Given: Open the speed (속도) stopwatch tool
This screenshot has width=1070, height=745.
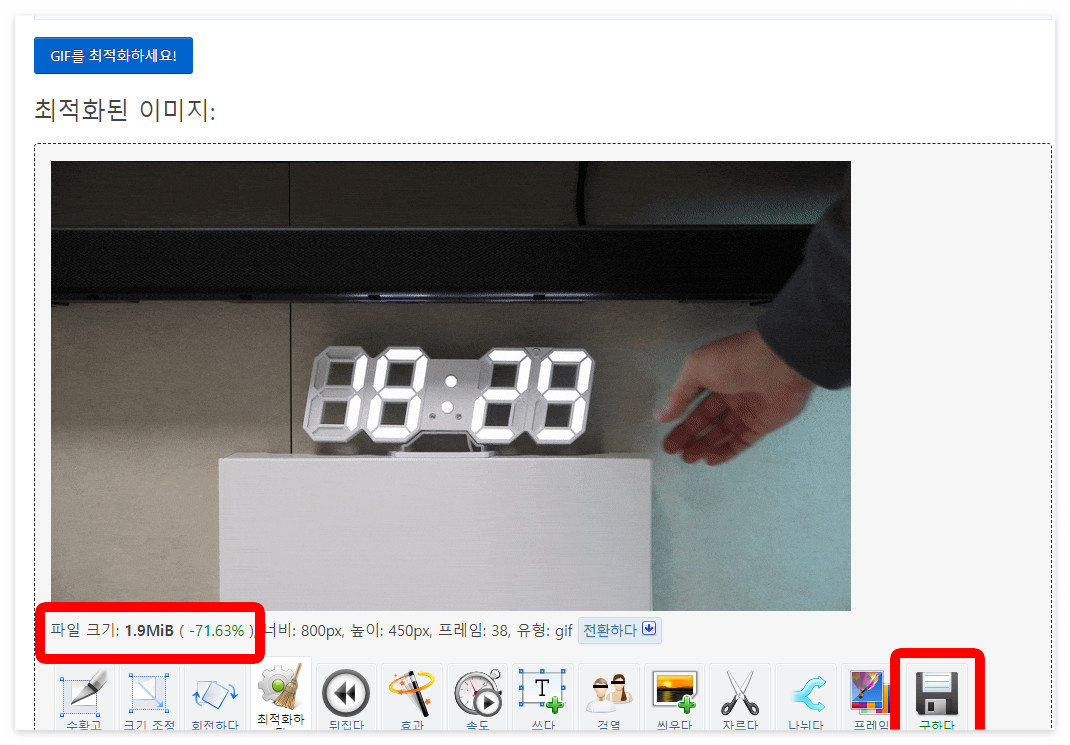Looking at the screenshot, I should point(477,698).
